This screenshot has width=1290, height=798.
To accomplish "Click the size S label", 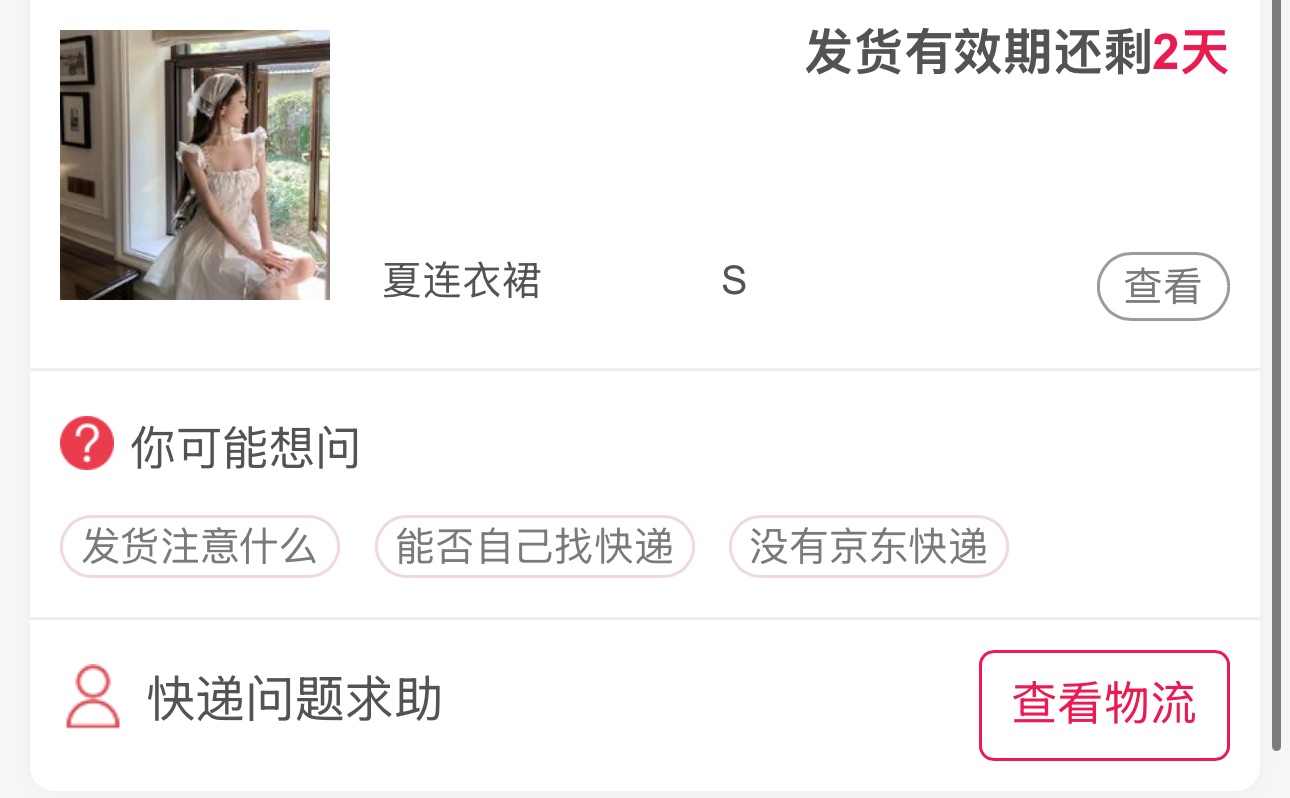I will coord(734,281).
